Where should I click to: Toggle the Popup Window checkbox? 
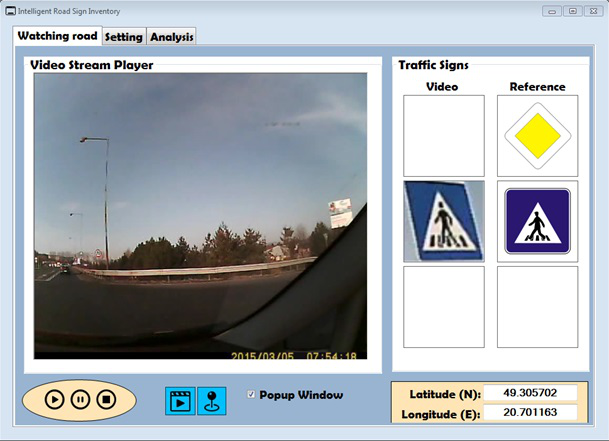pyautogui.click(x=251, y=394)
